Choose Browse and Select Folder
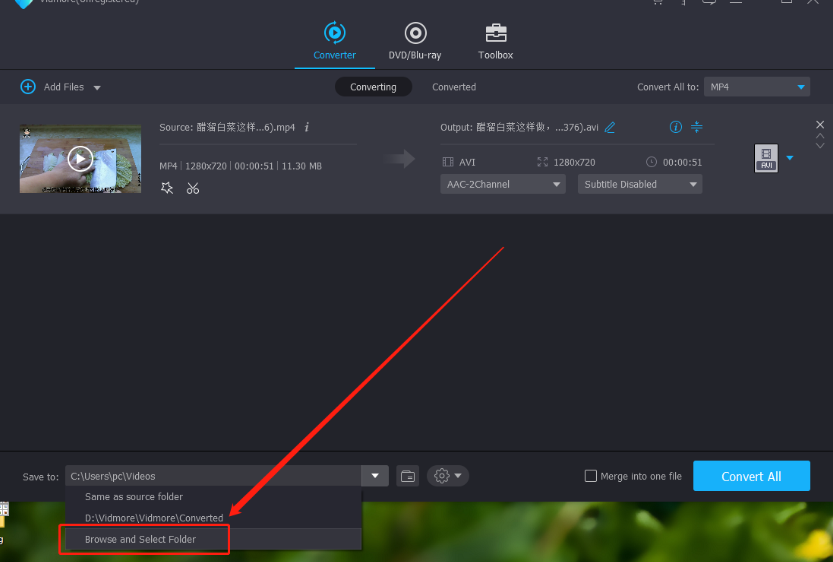Image resolution: width=833 pixels, height=562 pixels. tap(214, 539)
